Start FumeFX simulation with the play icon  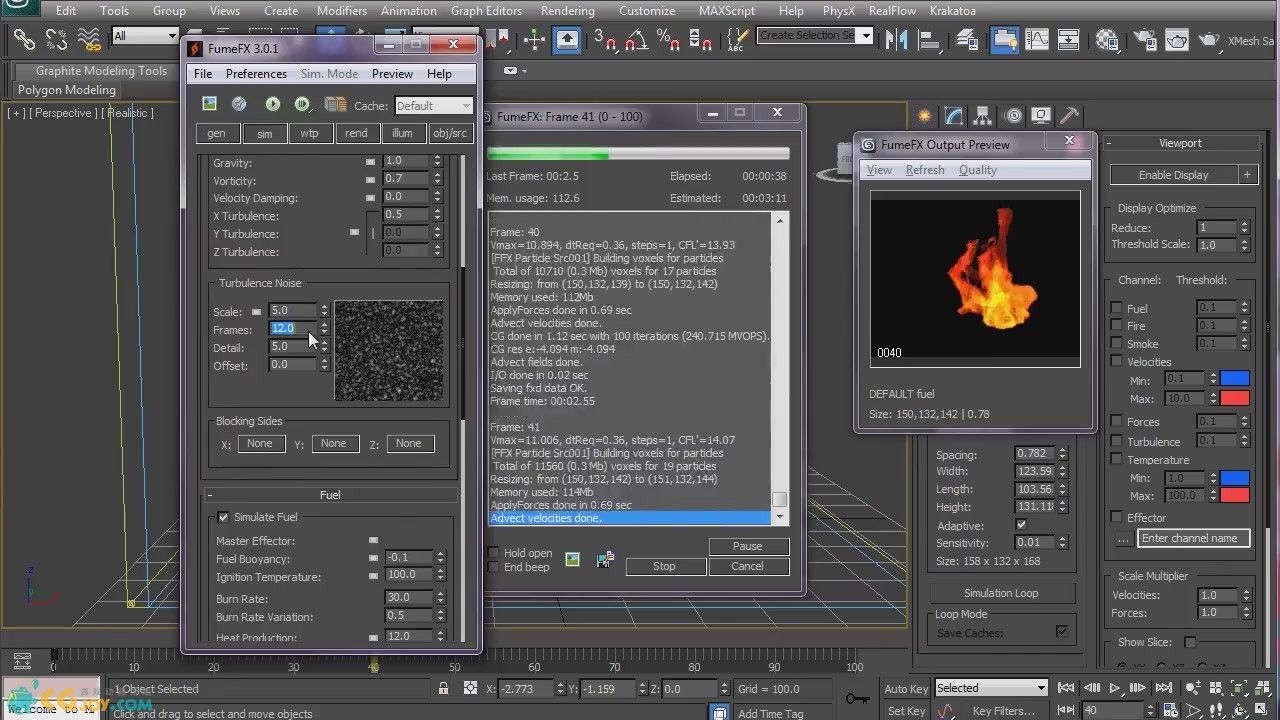[272, 104]
